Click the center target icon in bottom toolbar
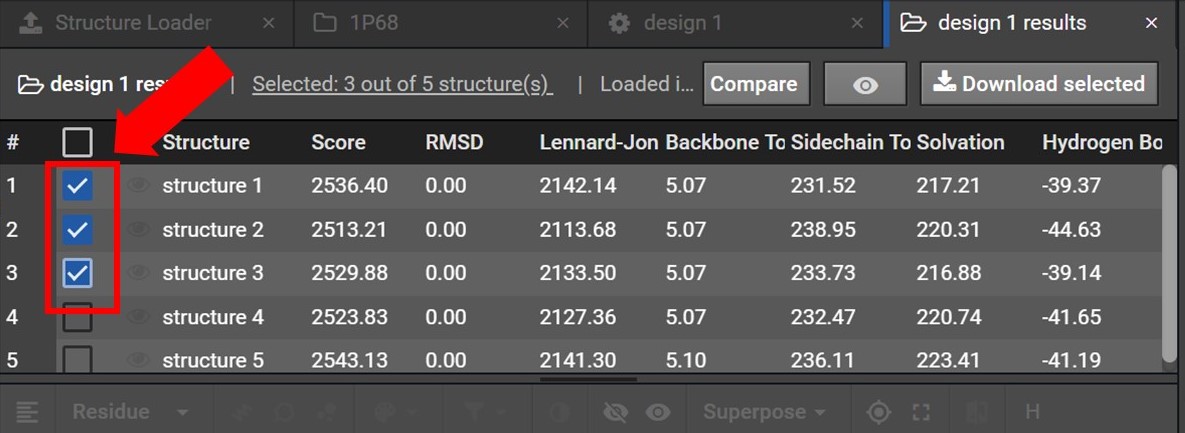The image size is (1185, 433). tap(878, 412)
